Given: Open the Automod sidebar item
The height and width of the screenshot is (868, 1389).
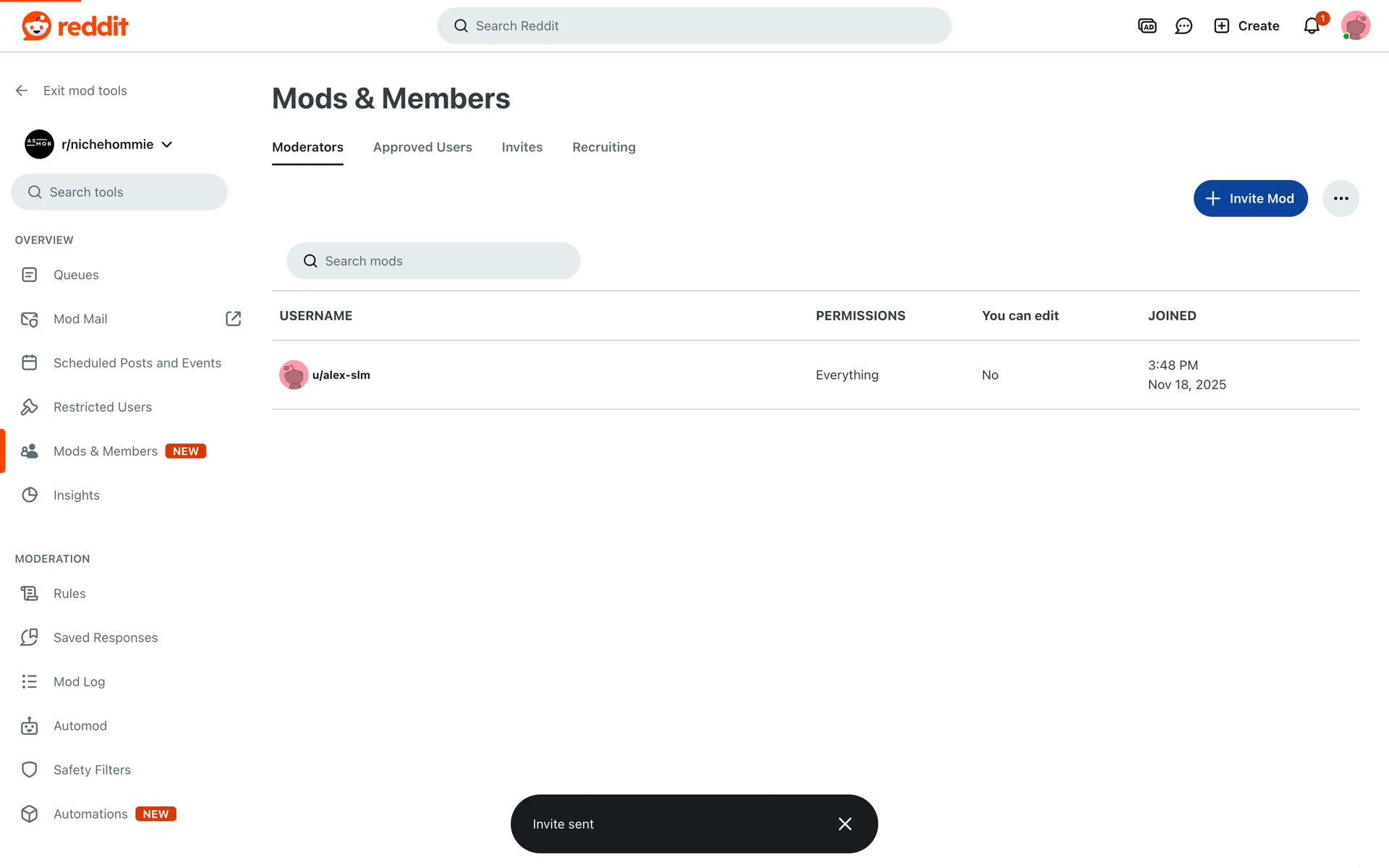Looking at the screenshot, I should pos(80,726).
